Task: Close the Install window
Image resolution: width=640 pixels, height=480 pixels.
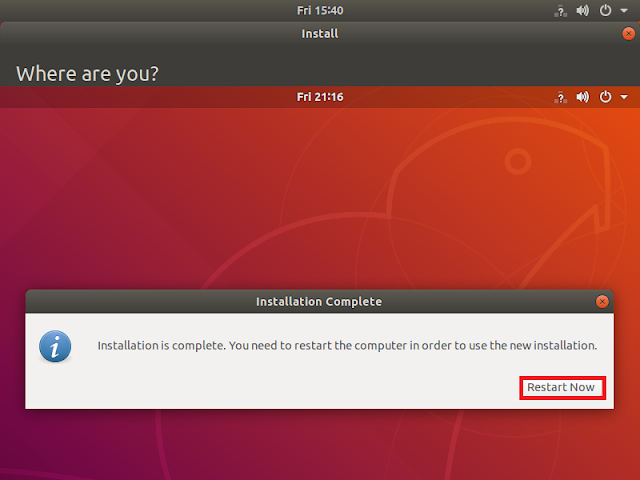Action: point(627,33)
